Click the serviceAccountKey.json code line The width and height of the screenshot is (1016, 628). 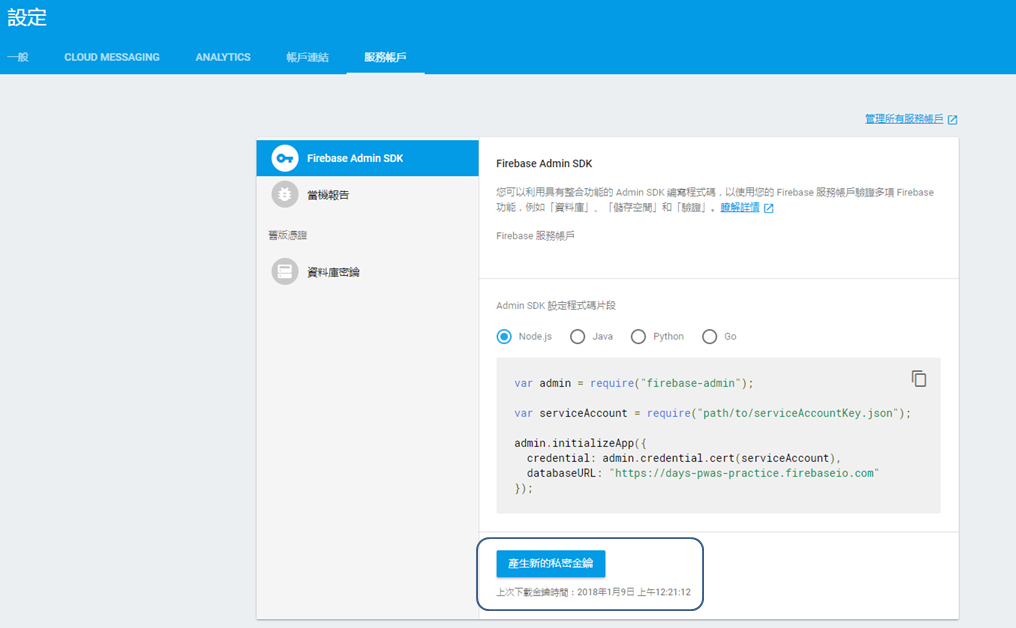[713, 413]
